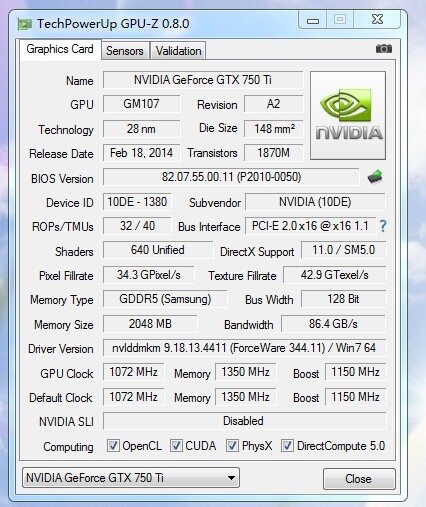Click the Close button

pos(359,479)
